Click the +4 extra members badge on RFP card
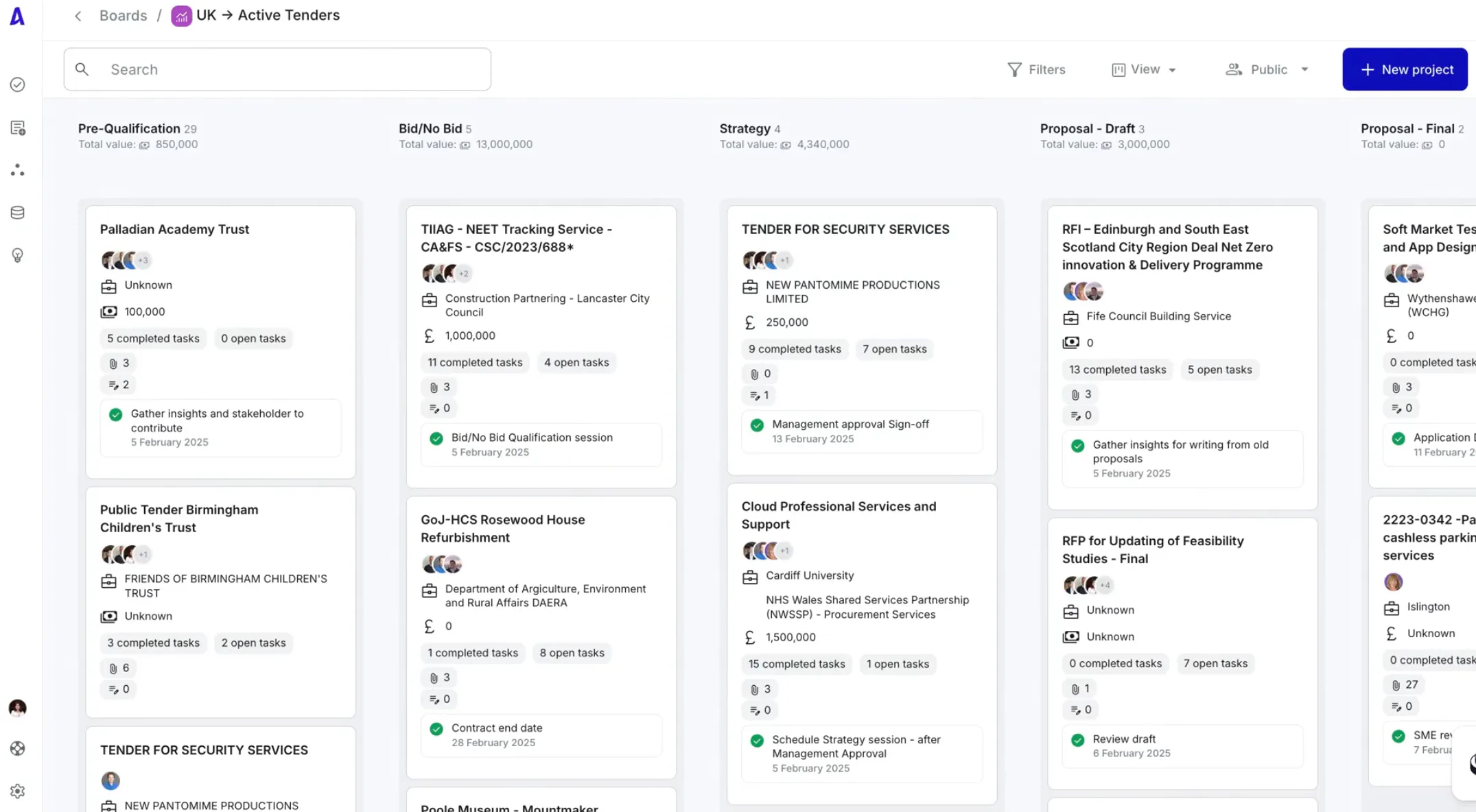The width and height of the screenshot is (1476, 812). point(1104,586)
